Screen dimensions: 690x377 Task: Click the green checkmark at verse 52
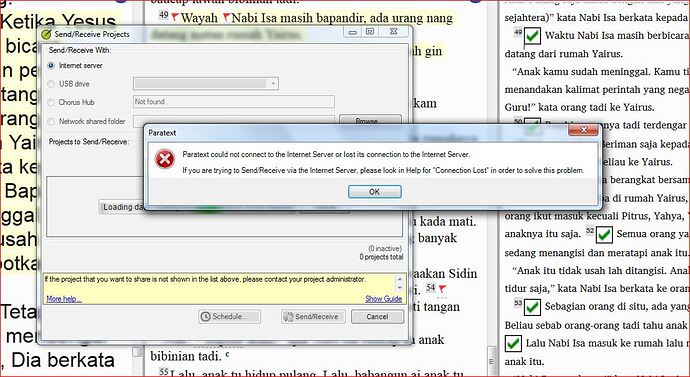pos(604,235)
